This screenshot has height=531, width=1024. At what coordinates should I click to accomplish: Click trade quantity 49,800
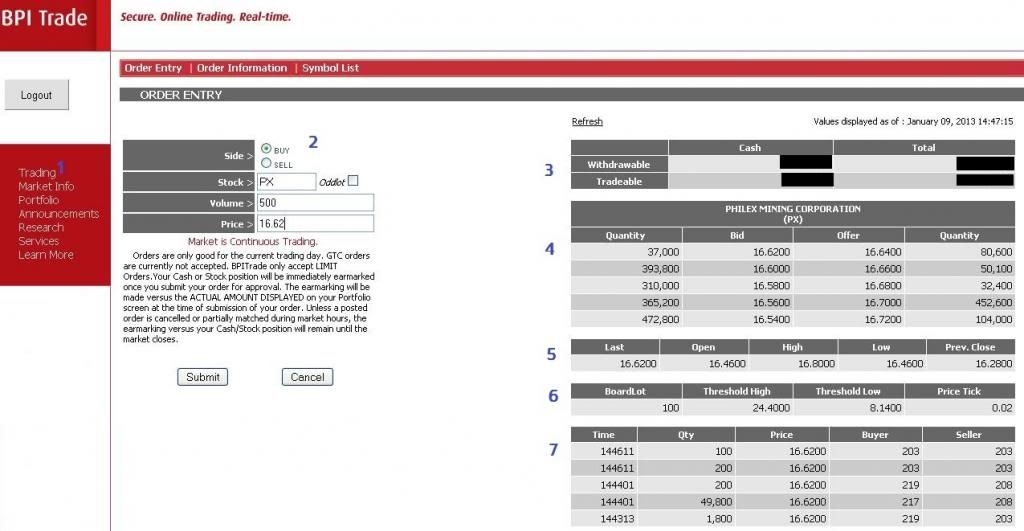pos(716,502)
